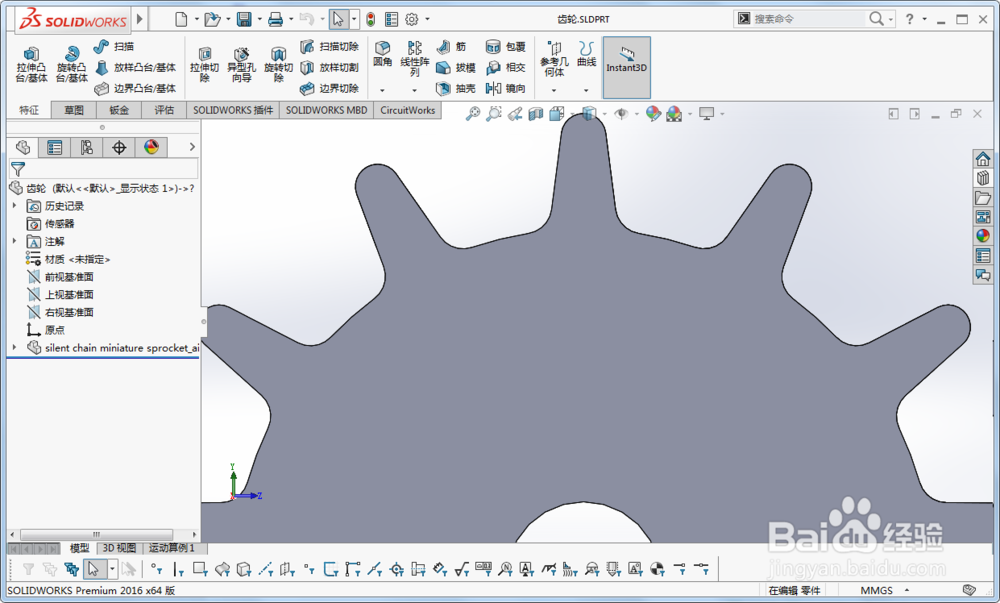Select the Linear Pattern (线性阵列) tool
Screen dimensions: 1000x603
pos(415,59)
